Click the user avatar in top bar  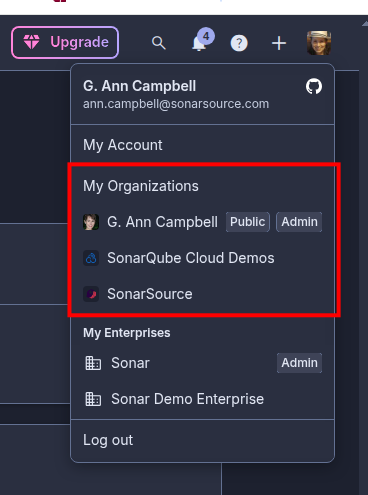coord(319,43)
